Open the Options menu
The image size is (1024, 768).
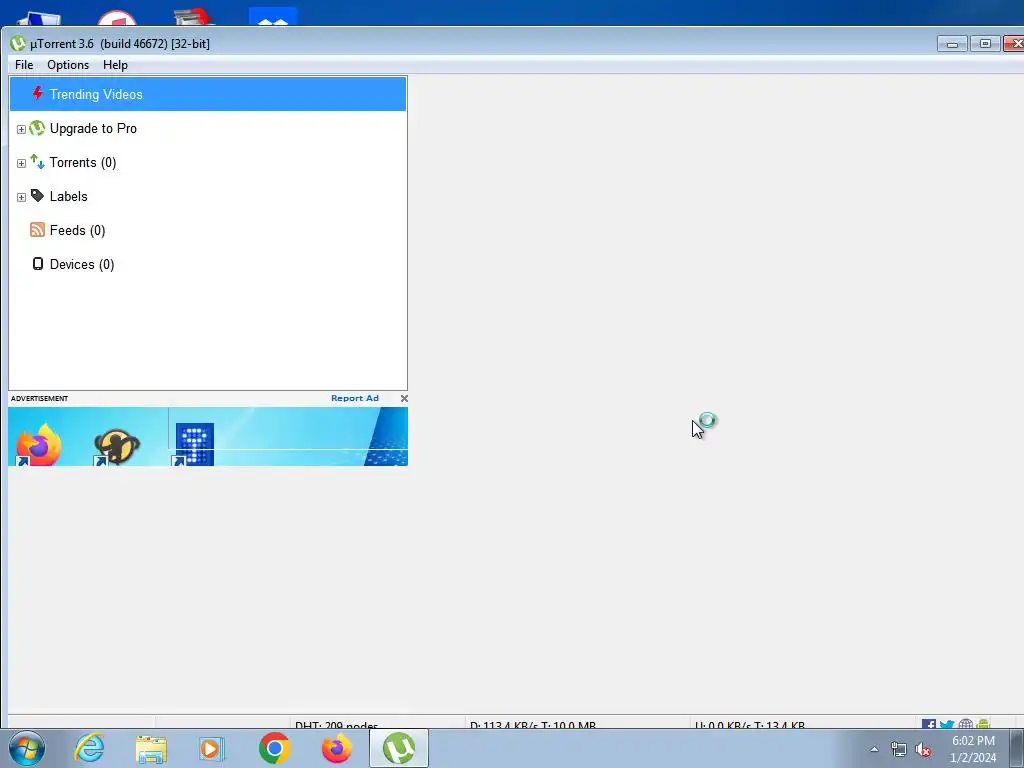(x=68, y=65)
